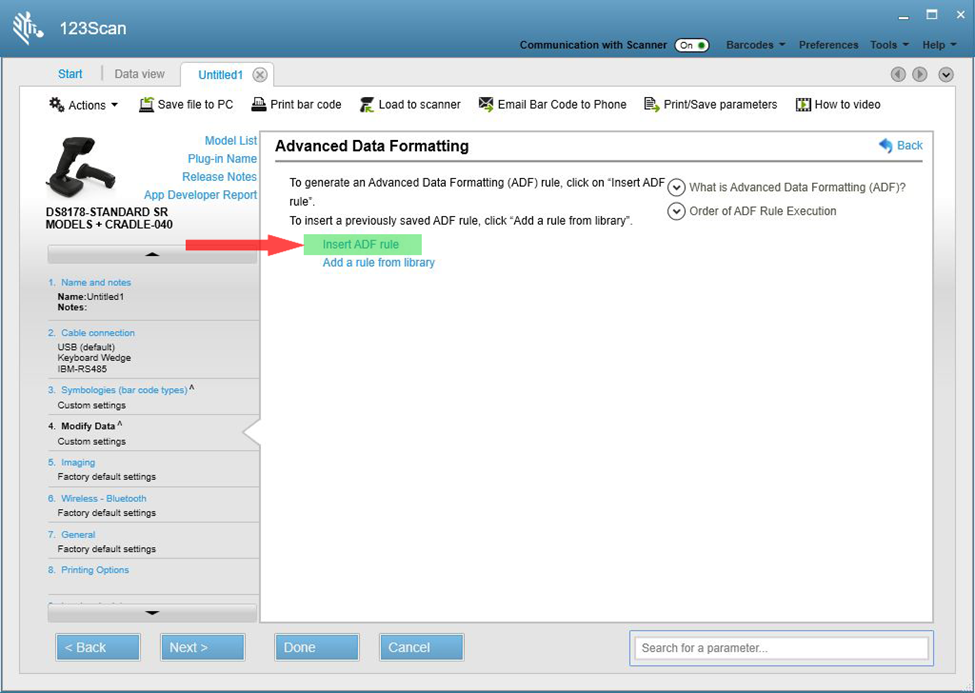
Task: Open the Actions dropdown
Action: (84, 105)
